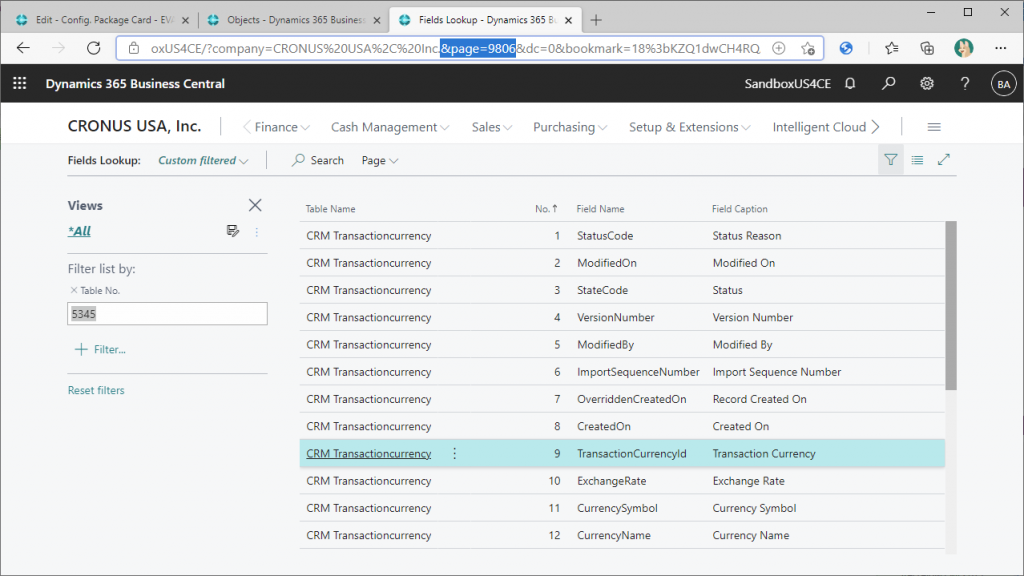Viewport: 1024px width, 576px height.
Task: Expand the Finance menu
Action: coord(282,127)
